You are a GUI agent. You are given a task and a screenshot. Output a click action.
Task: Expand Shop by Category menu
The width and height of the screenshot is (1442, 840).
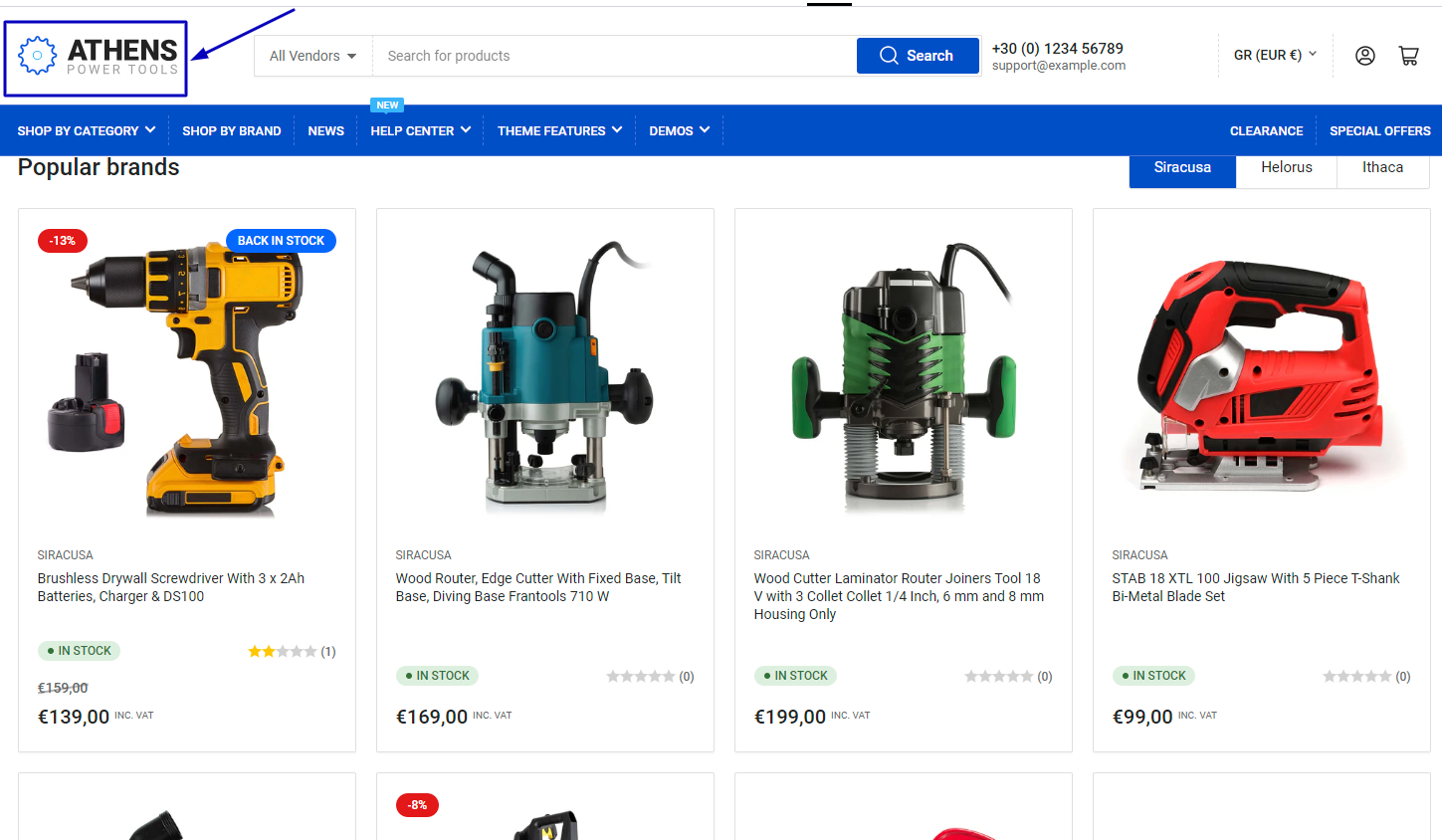pyautogui.click(x=87, y=130)
